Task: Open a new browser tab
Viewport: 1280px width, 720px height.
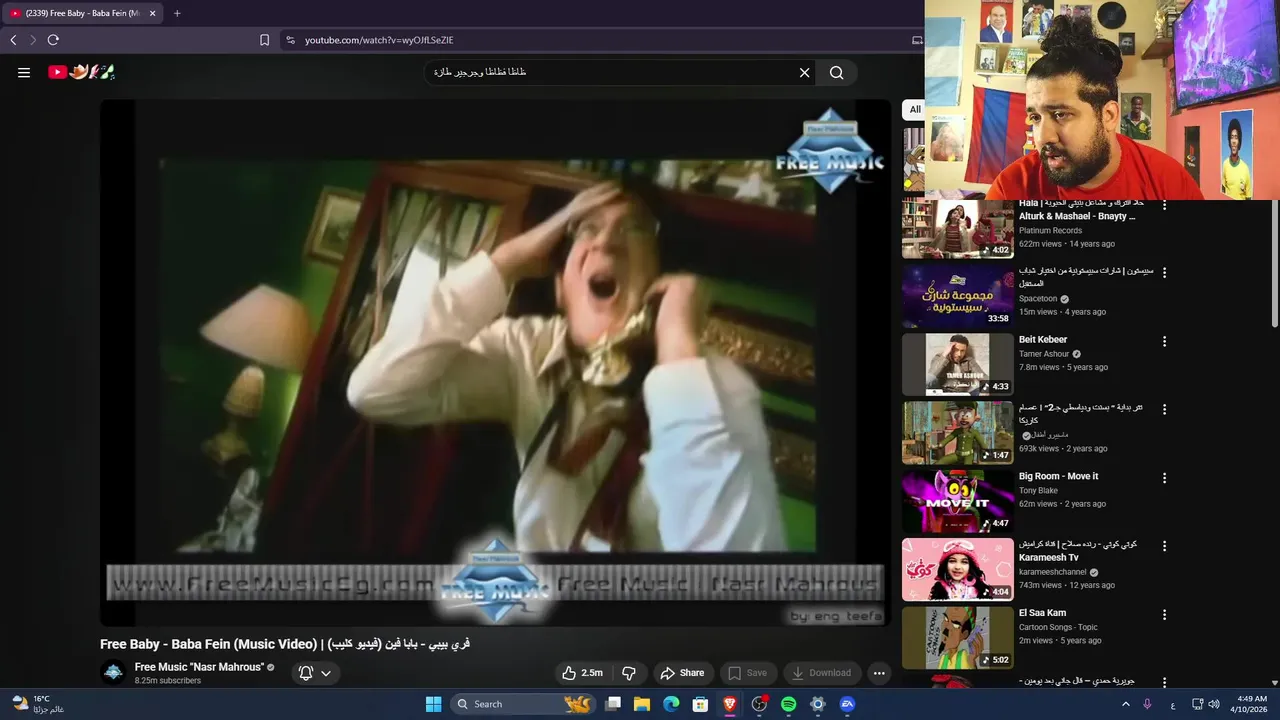Action: point(177,13)
